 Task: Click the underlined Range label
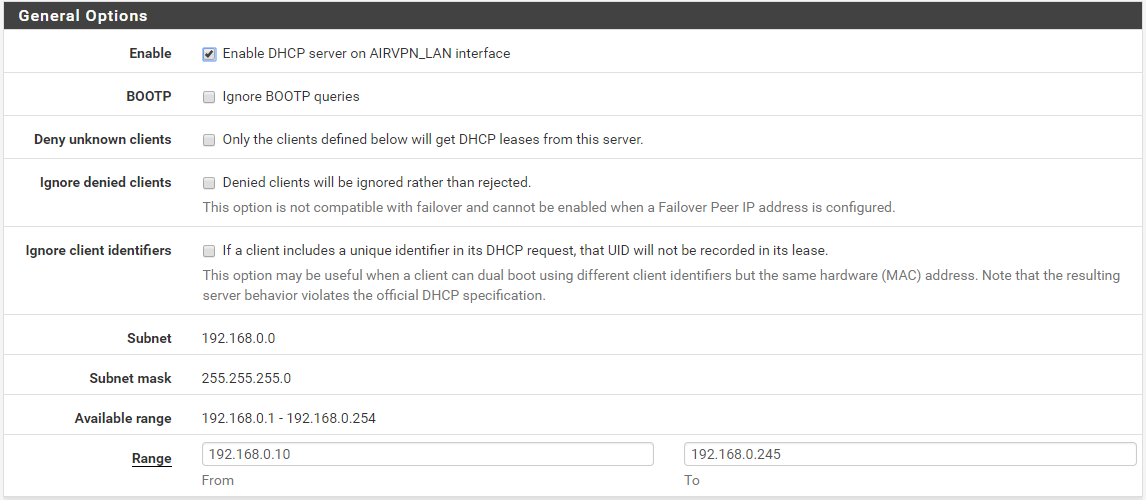[151, 458]
